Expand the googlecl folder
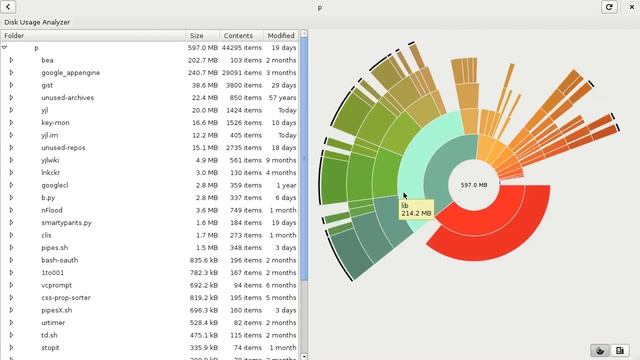Viewport: 640px width, 360px height. [11, 185]
